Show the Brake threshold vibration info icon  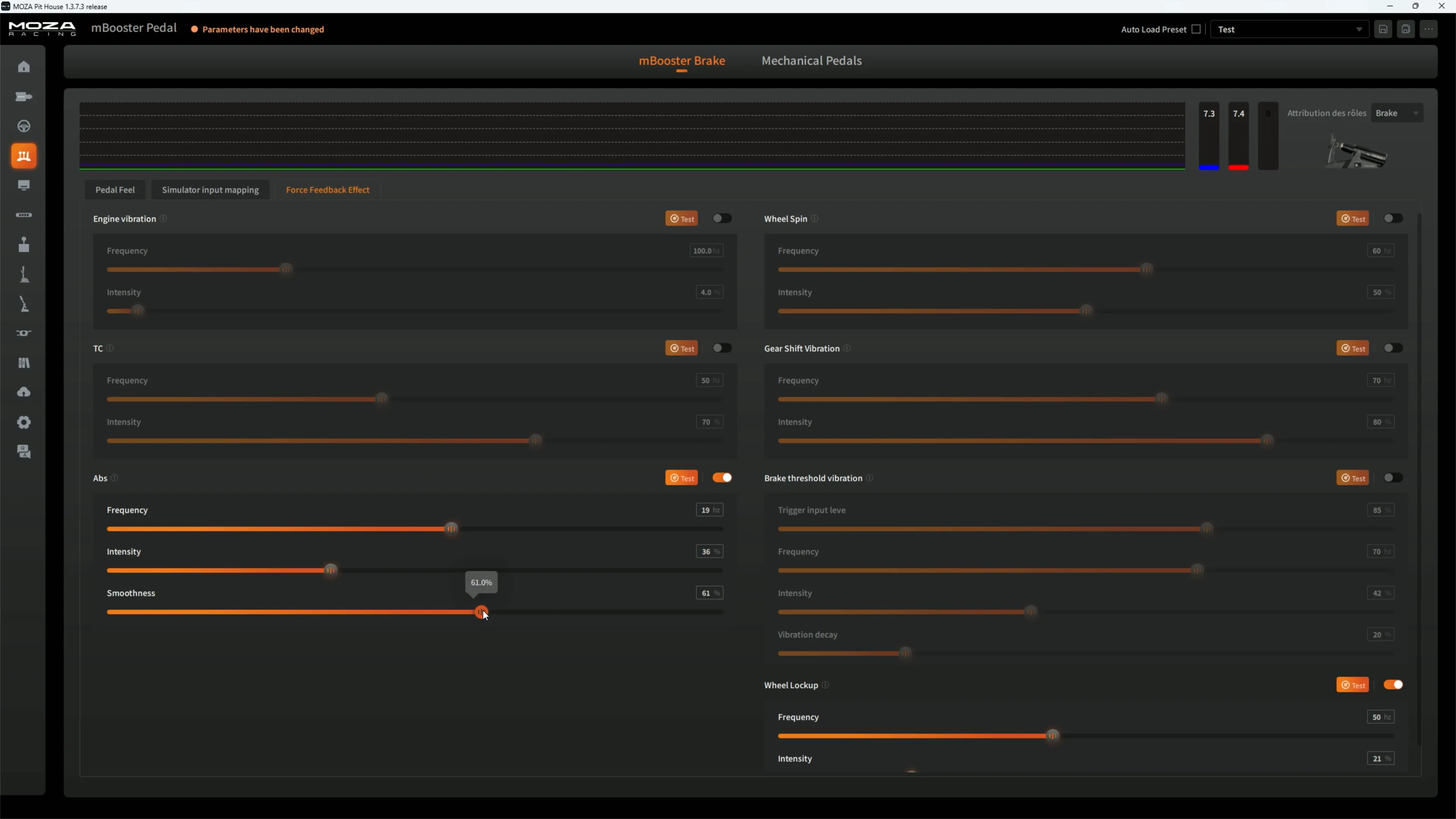pyautogui.click(x=869, y=478)
